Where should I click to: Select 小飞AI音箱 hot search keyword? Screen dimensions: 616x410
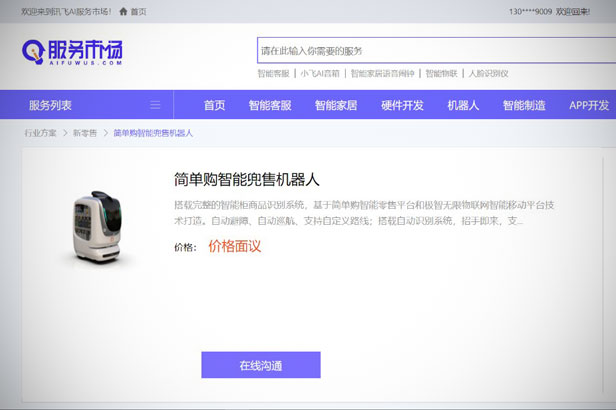click(x=320, y=73)
